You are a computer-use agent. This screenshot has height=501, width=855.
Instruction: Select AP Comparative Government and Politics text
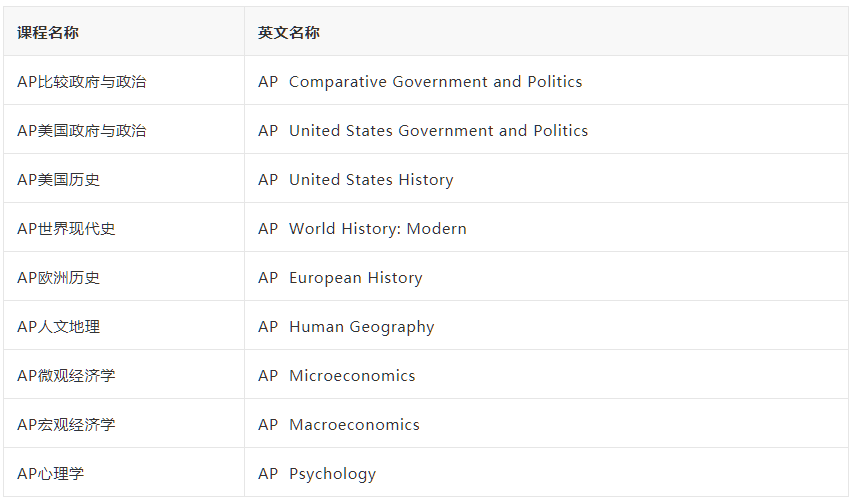420,82
